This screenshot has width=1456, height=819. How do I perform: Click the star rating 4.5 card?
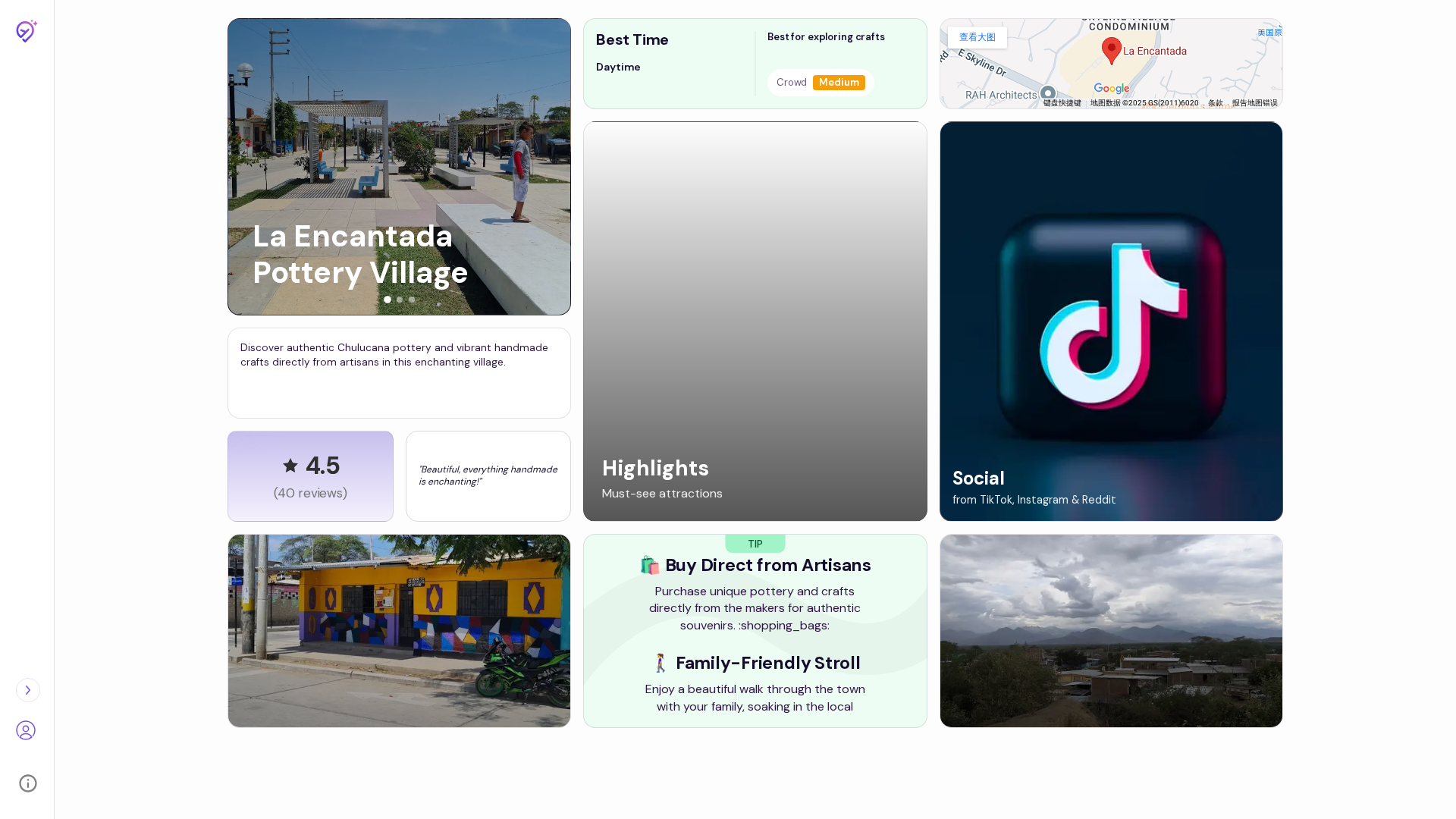coord(310,476)
